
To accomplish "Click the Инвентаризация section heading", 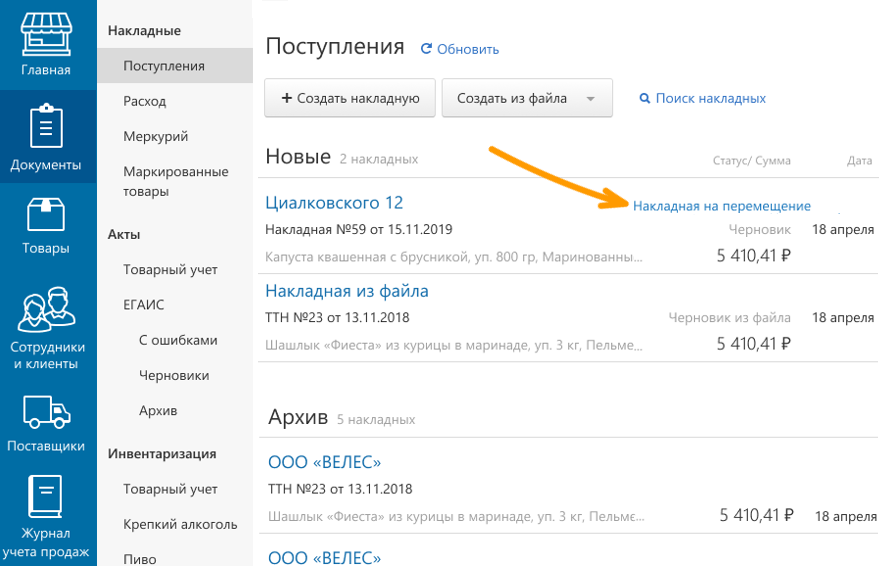I will coord(162,454).
